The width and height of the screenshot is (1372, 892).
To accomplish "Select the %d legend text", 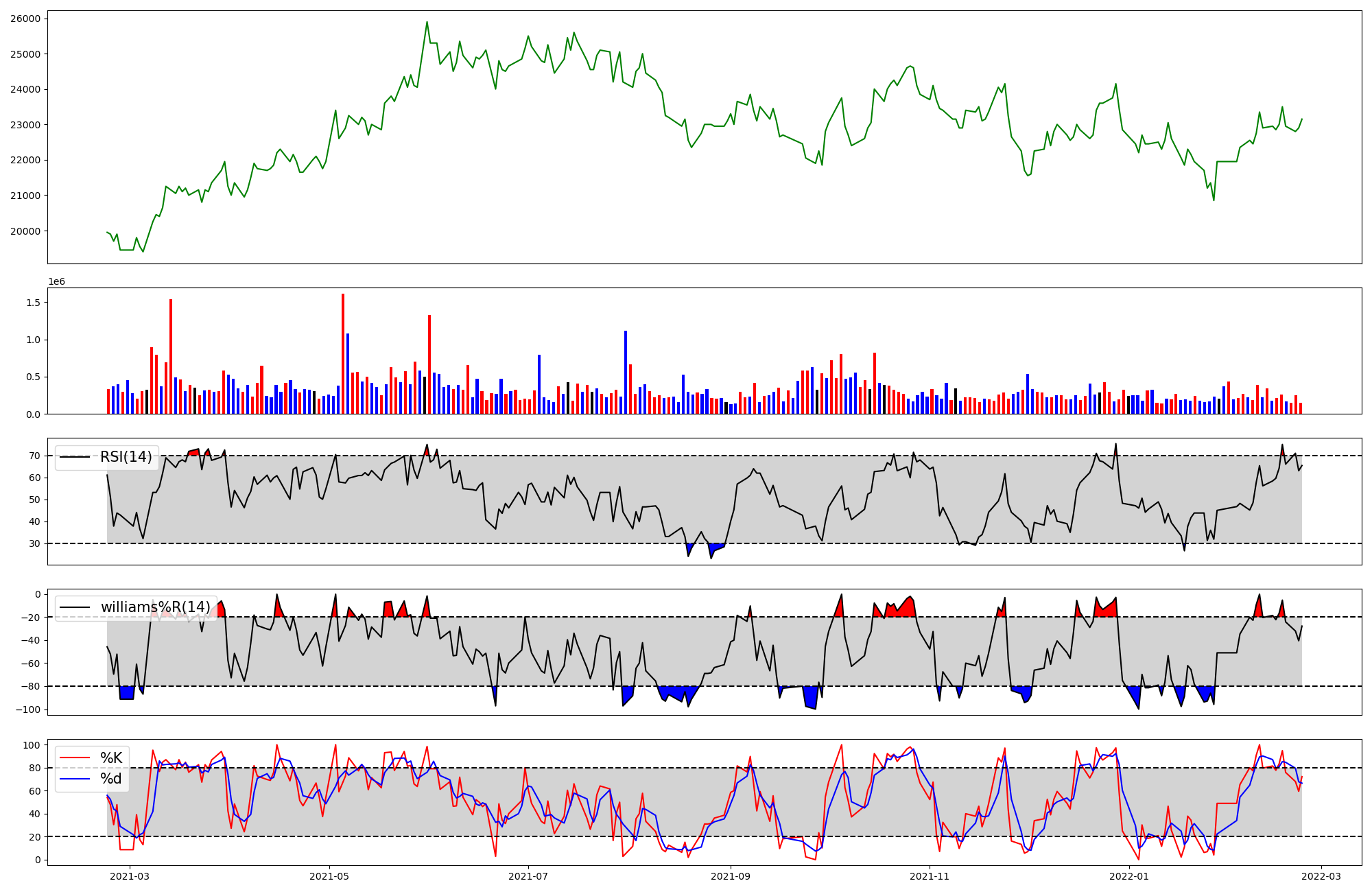I will point(111,779).
